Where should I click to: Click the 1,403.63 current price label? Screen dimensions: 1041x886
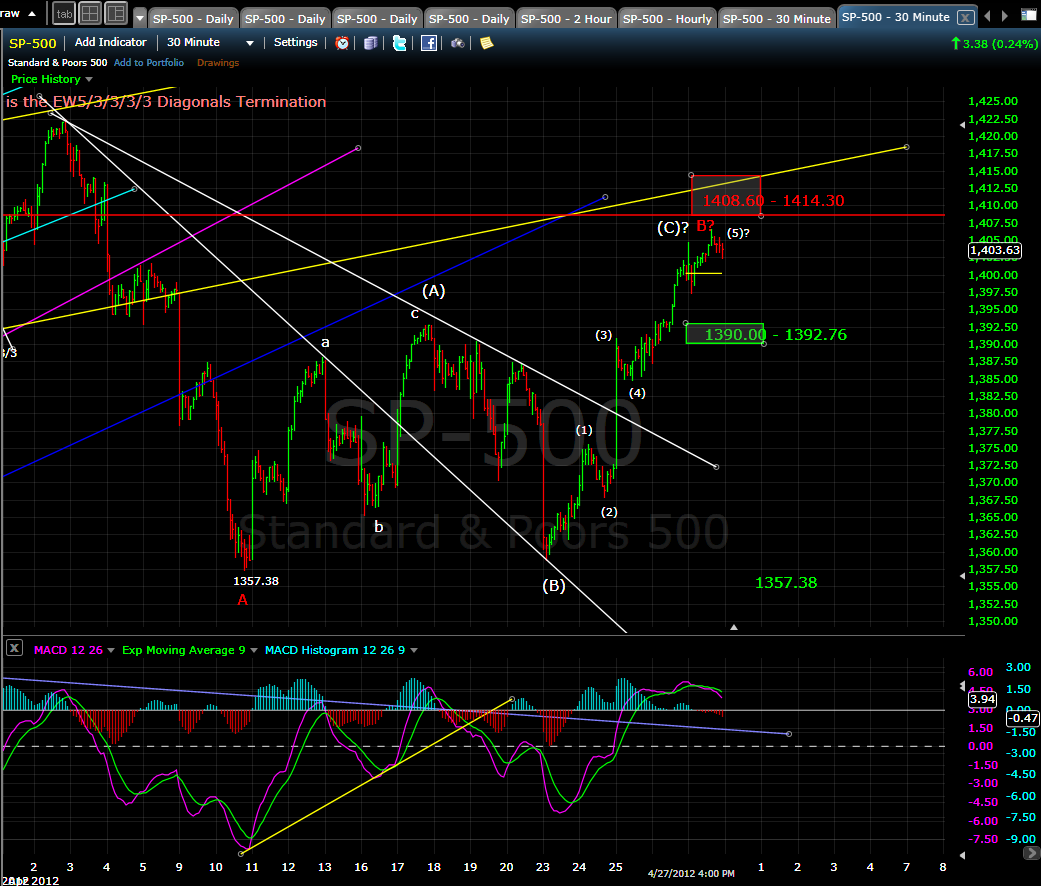(995, 250)
